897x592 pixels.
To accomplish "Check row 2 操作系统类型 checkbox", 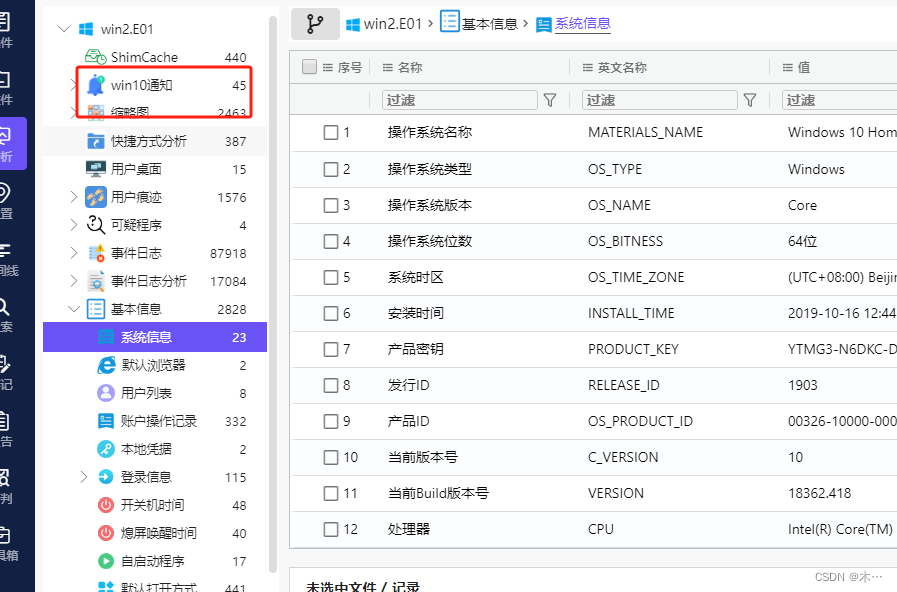I will point(331,169).
